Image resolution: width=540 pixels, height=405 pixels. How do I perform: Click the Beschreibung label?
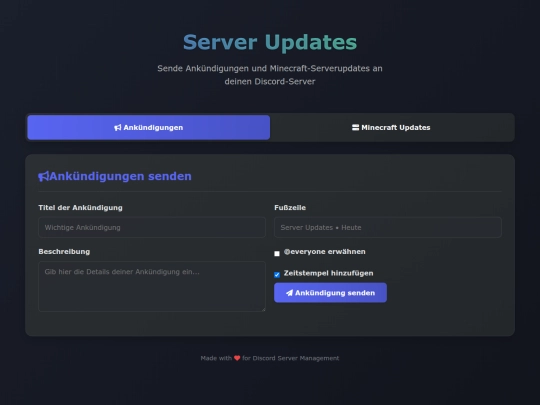click(64, 252)
